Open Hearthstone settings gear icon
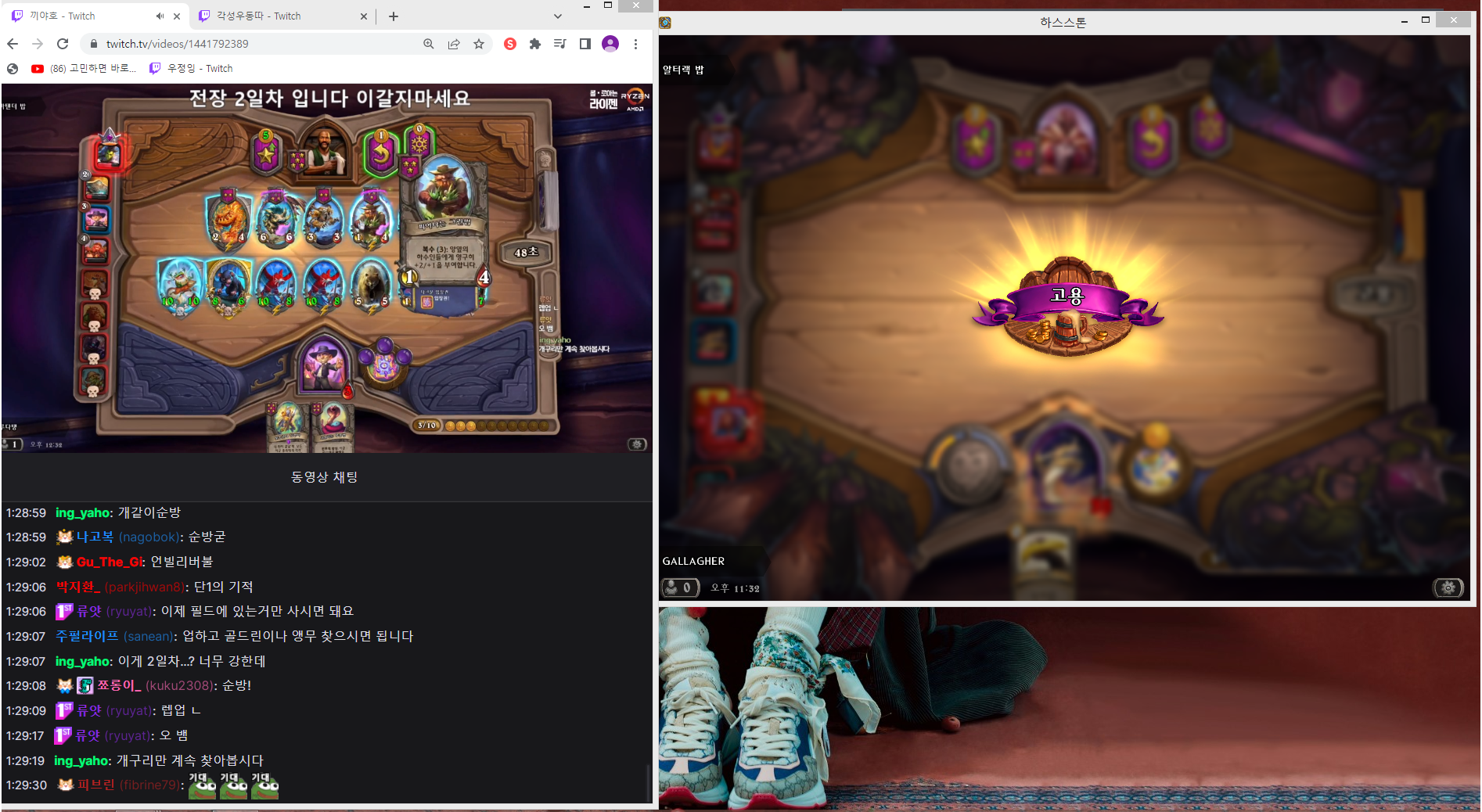 [x=1448, y=587]
